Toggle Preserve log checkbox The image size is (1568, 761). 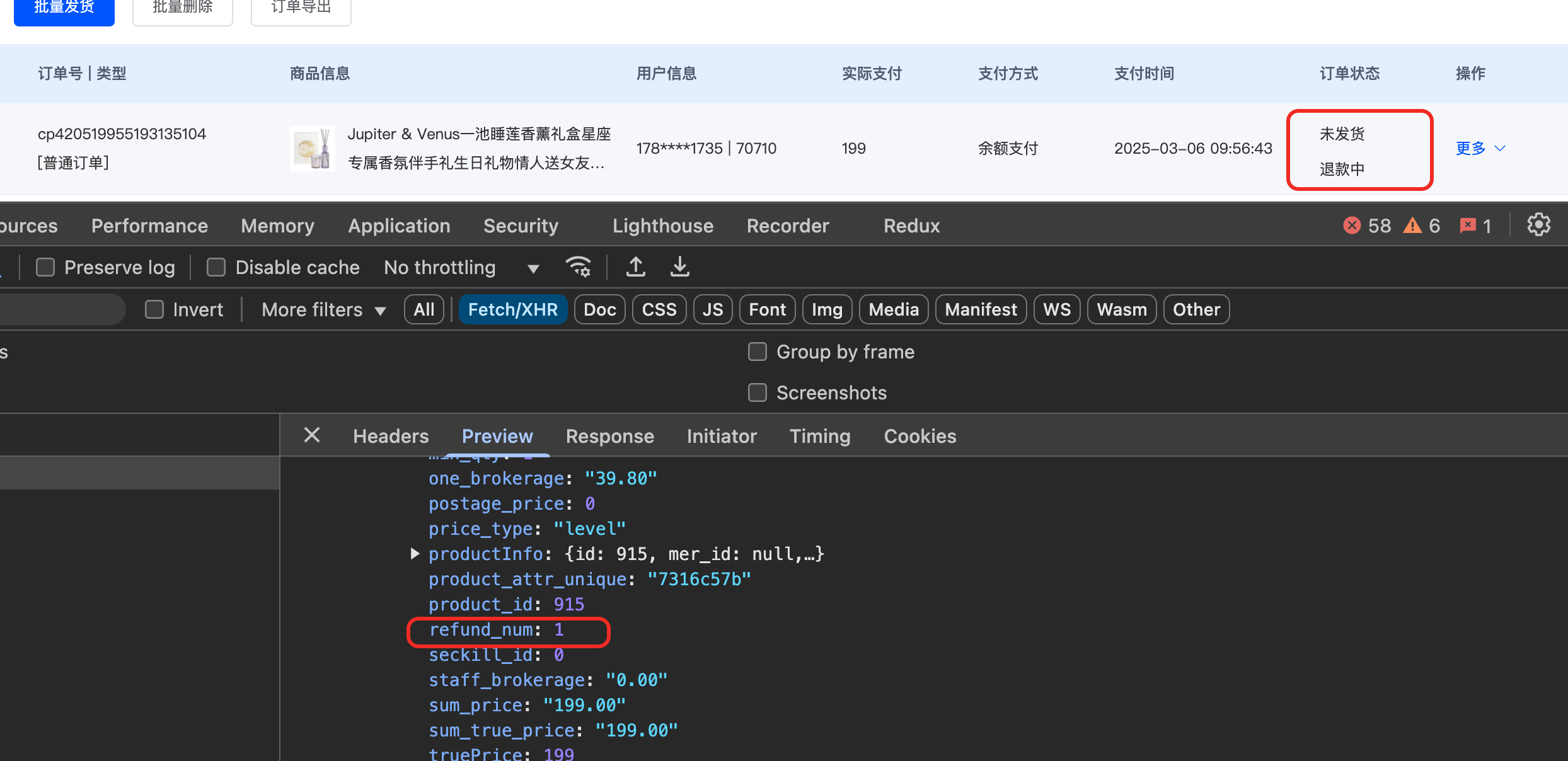click(45, 267)
